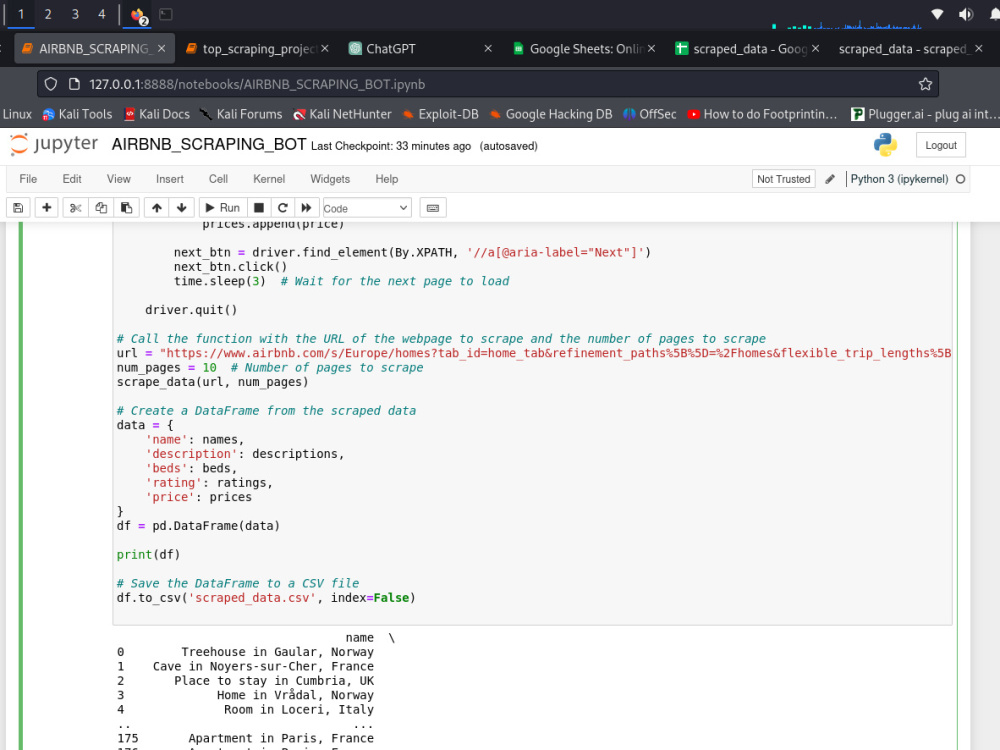Open the Insert menu

point(170,179)
